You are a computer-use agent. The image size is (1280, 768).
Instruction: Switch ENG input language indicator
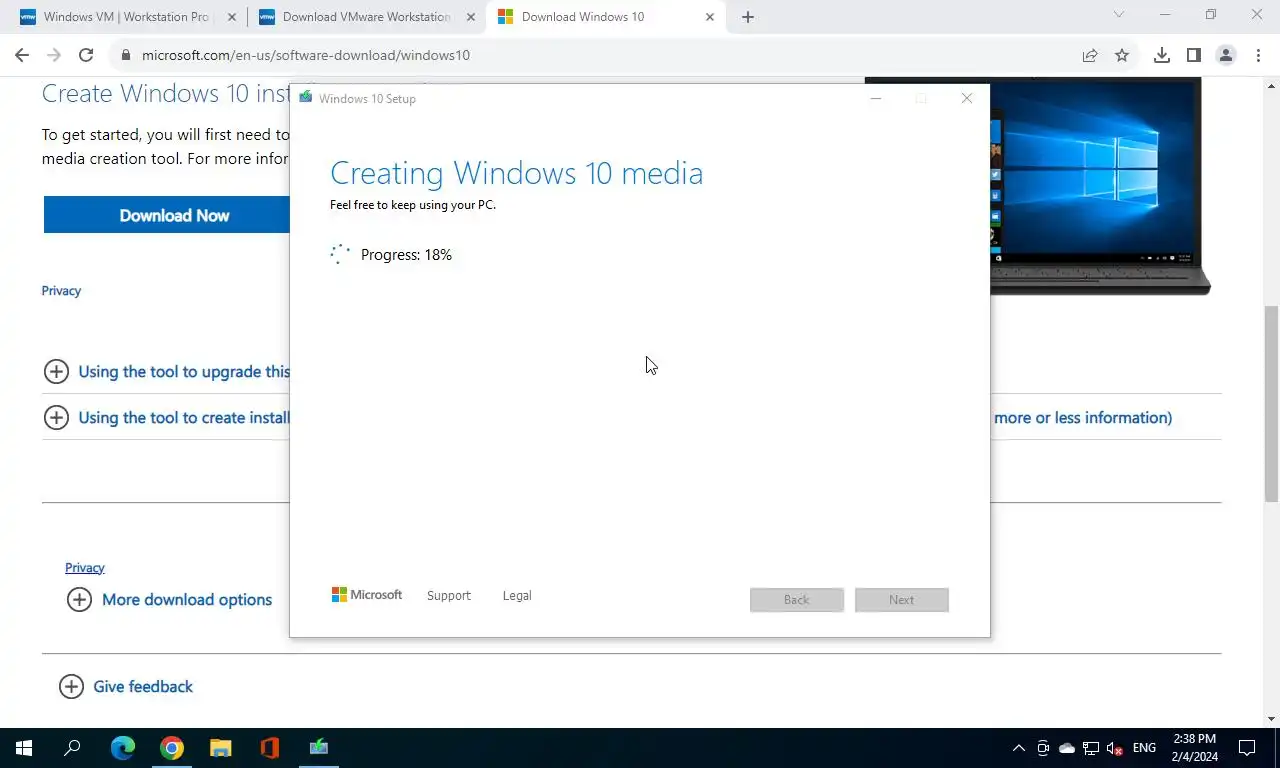(1144, 748)
